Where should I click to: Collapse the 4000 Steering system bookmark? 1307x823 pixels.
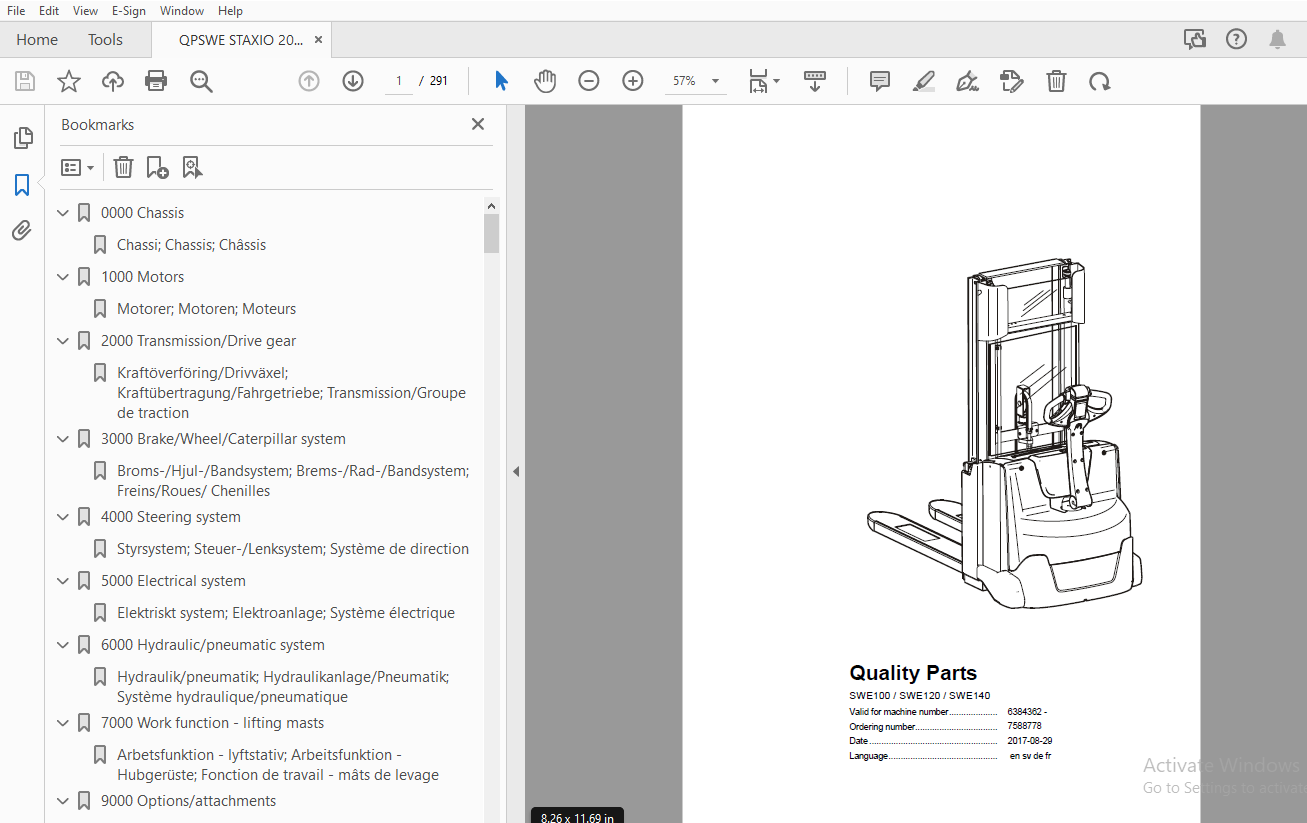pos(63,517)
